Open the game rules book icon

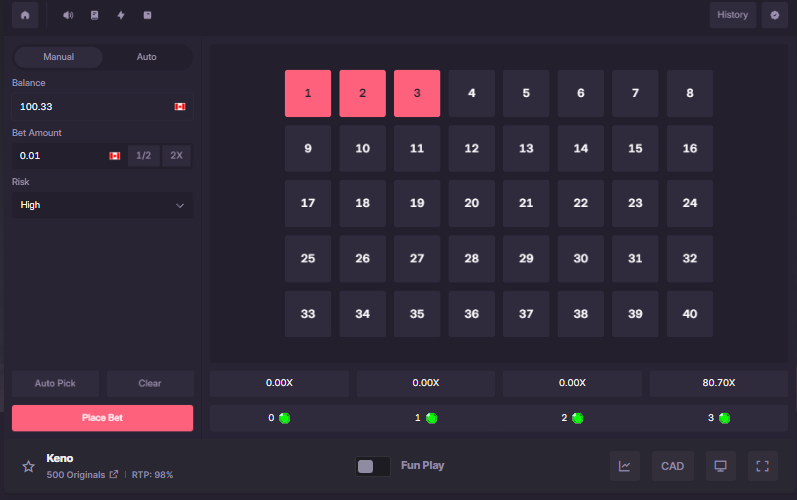click(95, 15)
